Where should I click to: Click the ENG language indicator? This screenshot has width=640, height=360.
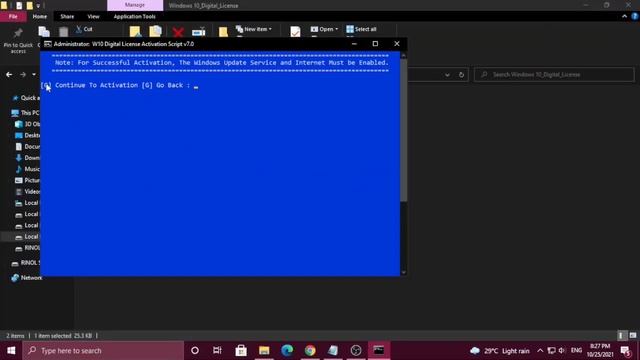pos(576,351)
